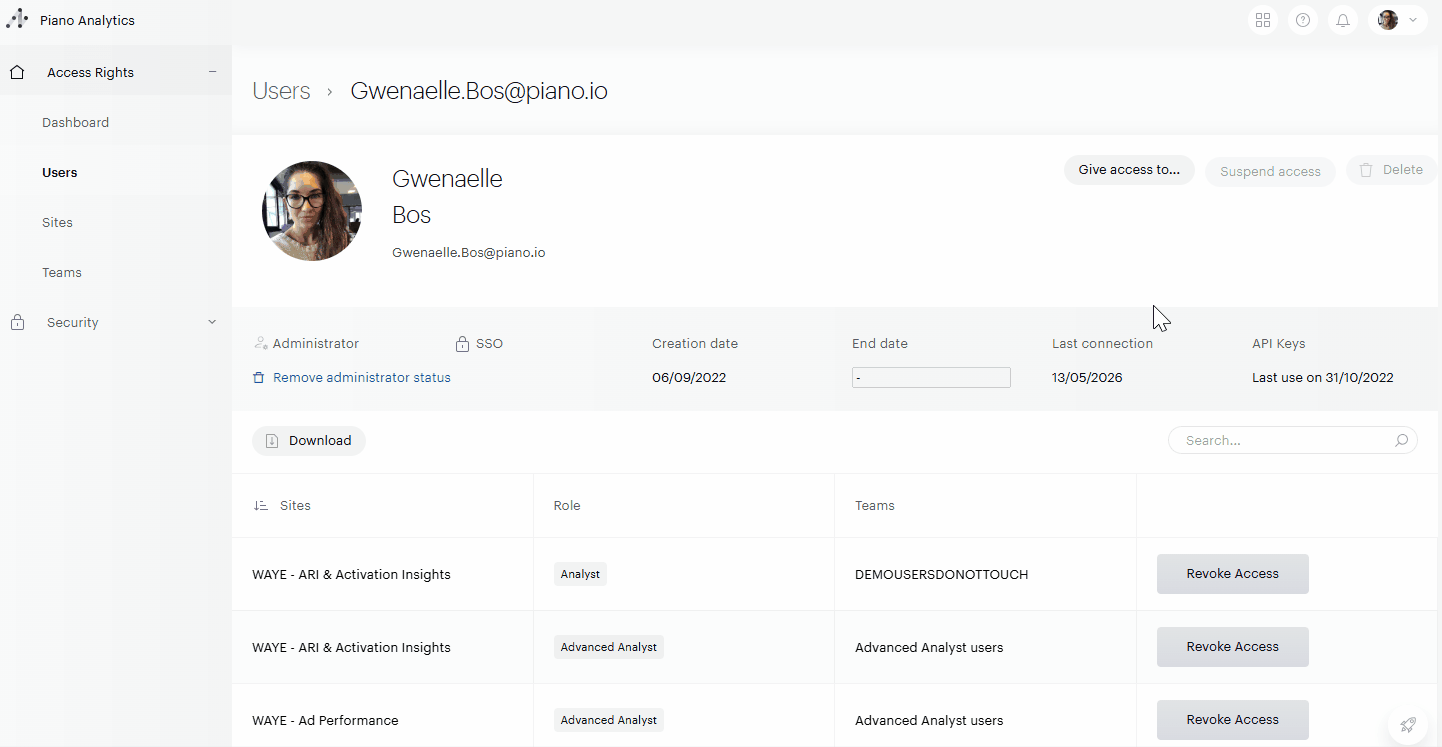Click the Delete user button
The width and height of the screenshot is (1442, 747).
tap(1391, 170)
